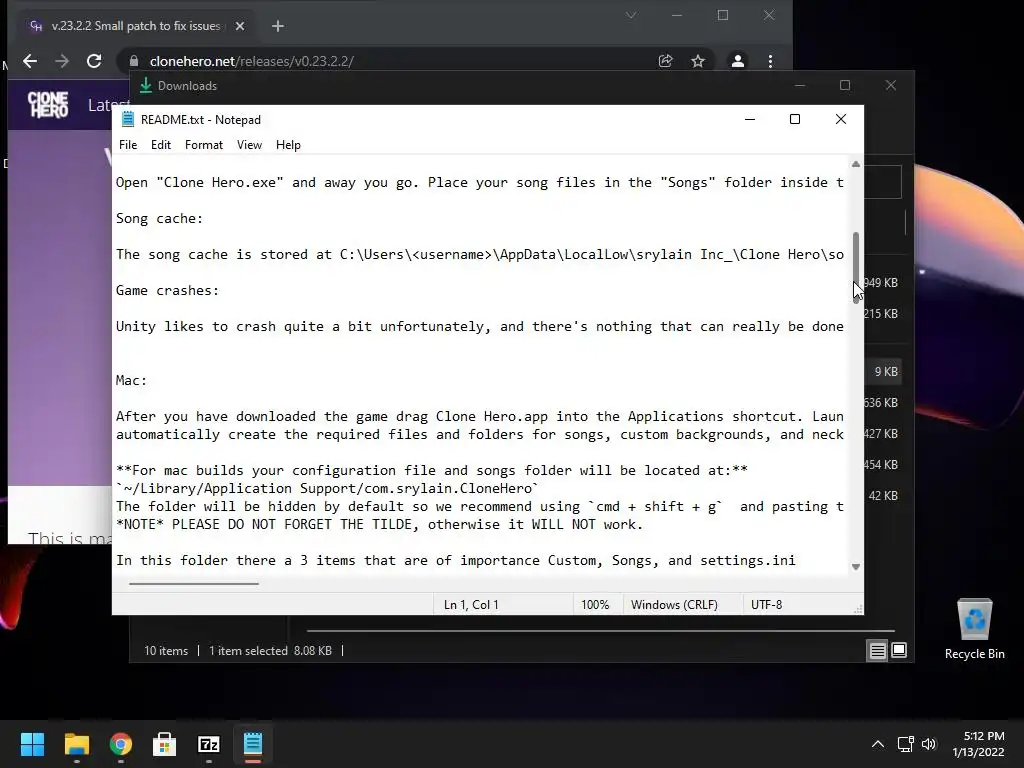Click the 'Mac:' heading in Notepad
This screenshot has width=1024, height=768.
[131, 381]
